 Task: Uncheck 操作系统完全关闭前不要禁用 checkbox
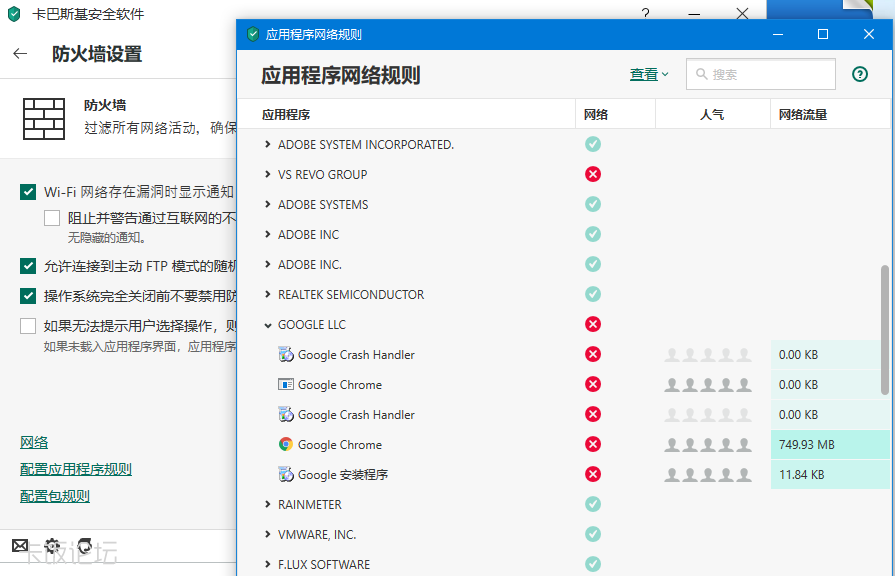(x=28, y=296)
